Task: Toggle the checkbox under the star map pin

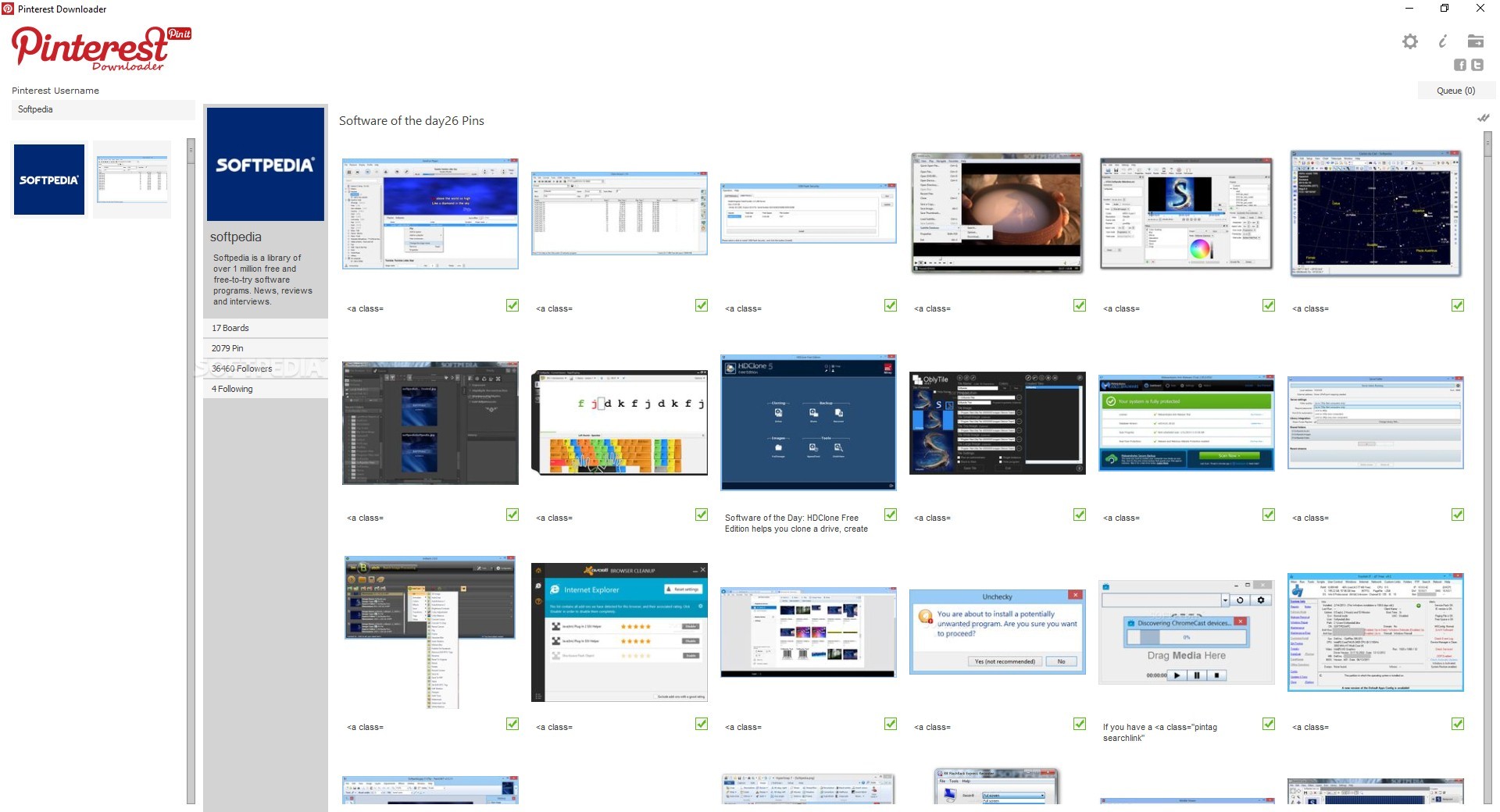Action: [1458, 305]
